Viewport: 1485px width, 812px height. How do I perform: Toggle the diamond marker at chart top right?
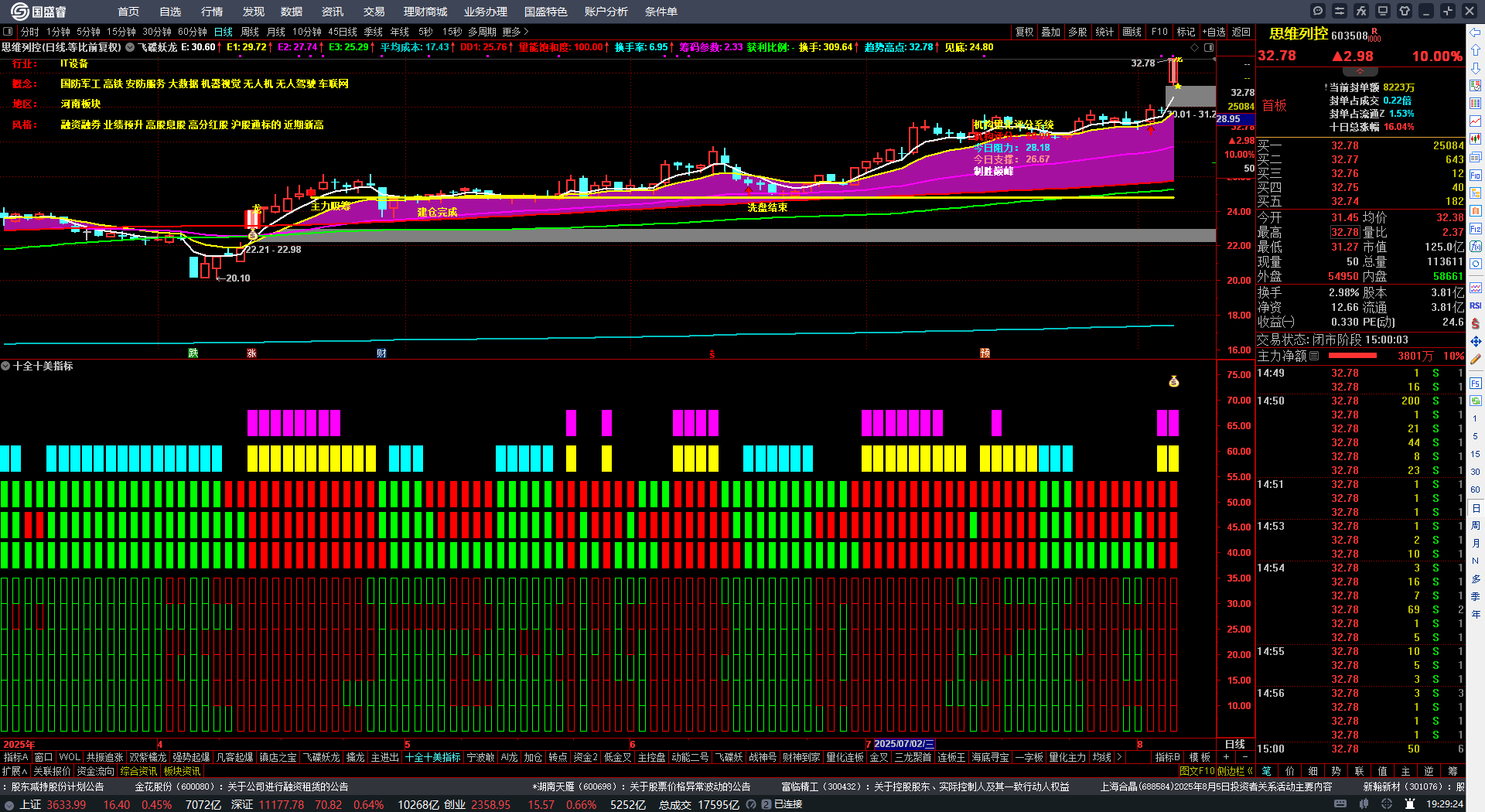coord(1195,47)
